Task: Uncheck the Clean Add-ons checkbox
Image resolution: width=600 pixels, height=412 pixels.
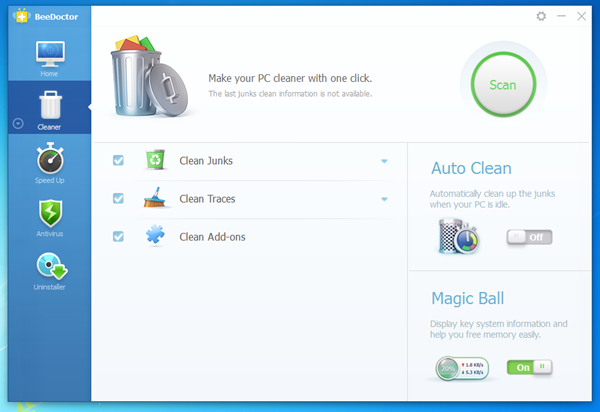Action: point(118,236)
